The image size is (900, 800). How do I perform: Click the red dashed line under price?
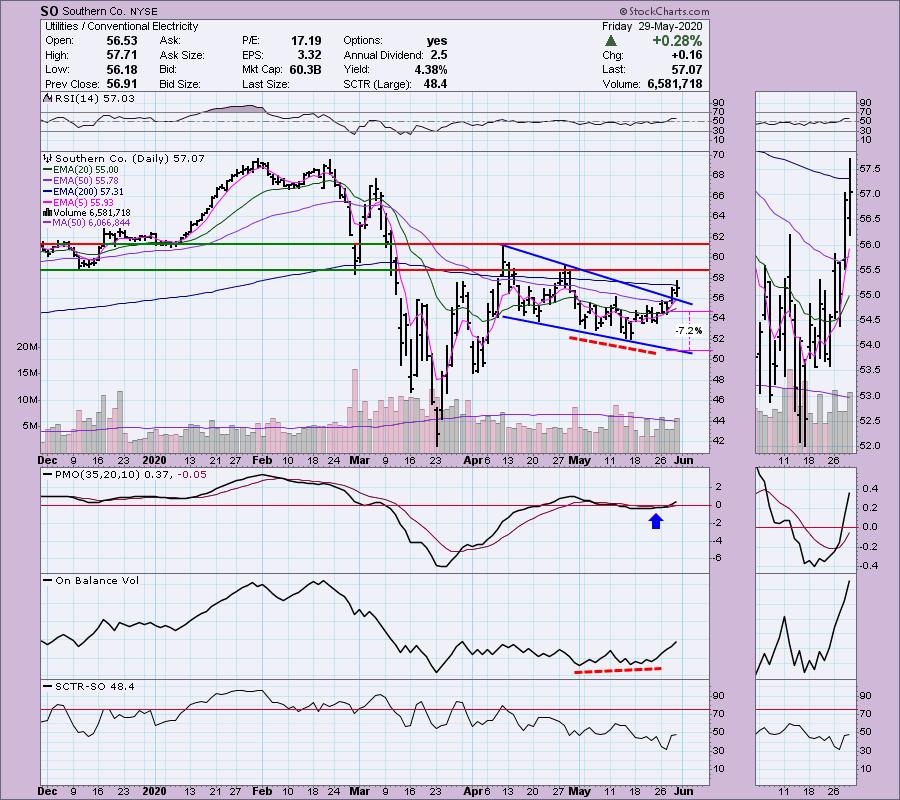tap(612, 345)
